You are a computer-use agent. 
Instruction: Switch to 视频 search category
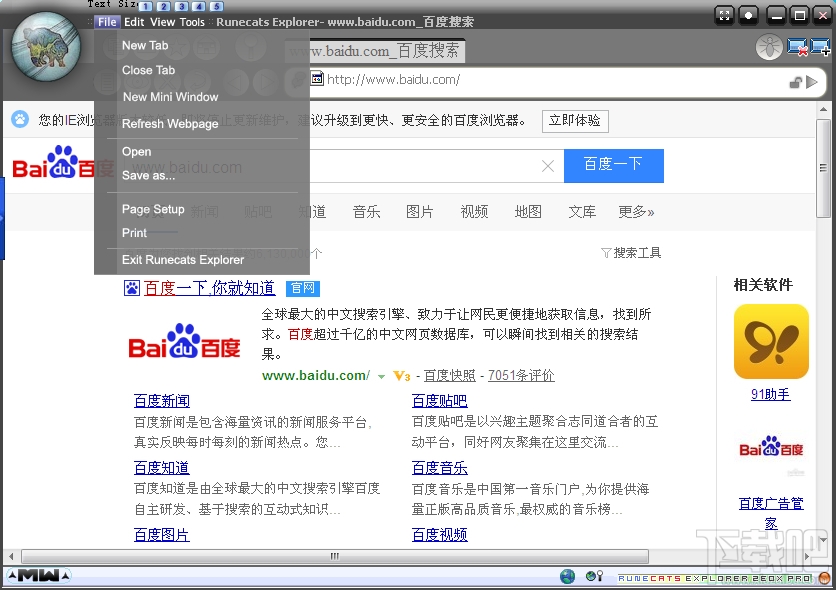click(474, 212)
